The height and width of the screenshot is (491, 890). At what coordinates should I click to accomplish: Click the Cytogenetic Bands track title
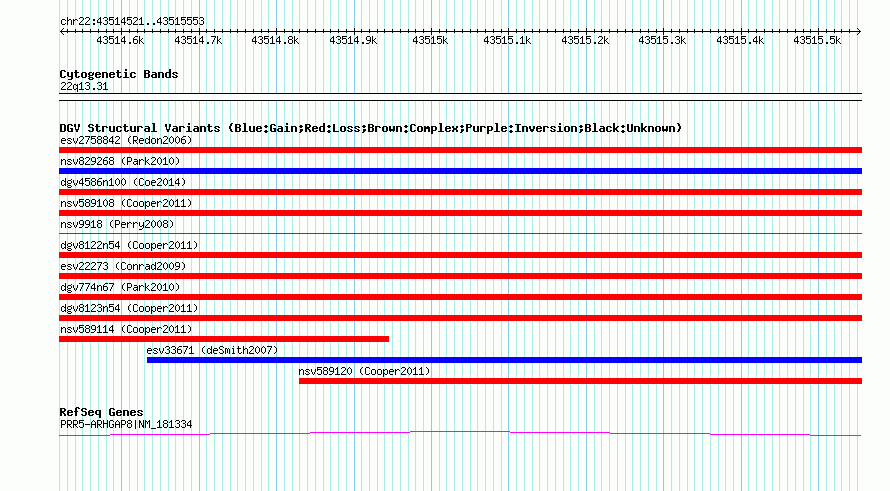click(119, 74)
